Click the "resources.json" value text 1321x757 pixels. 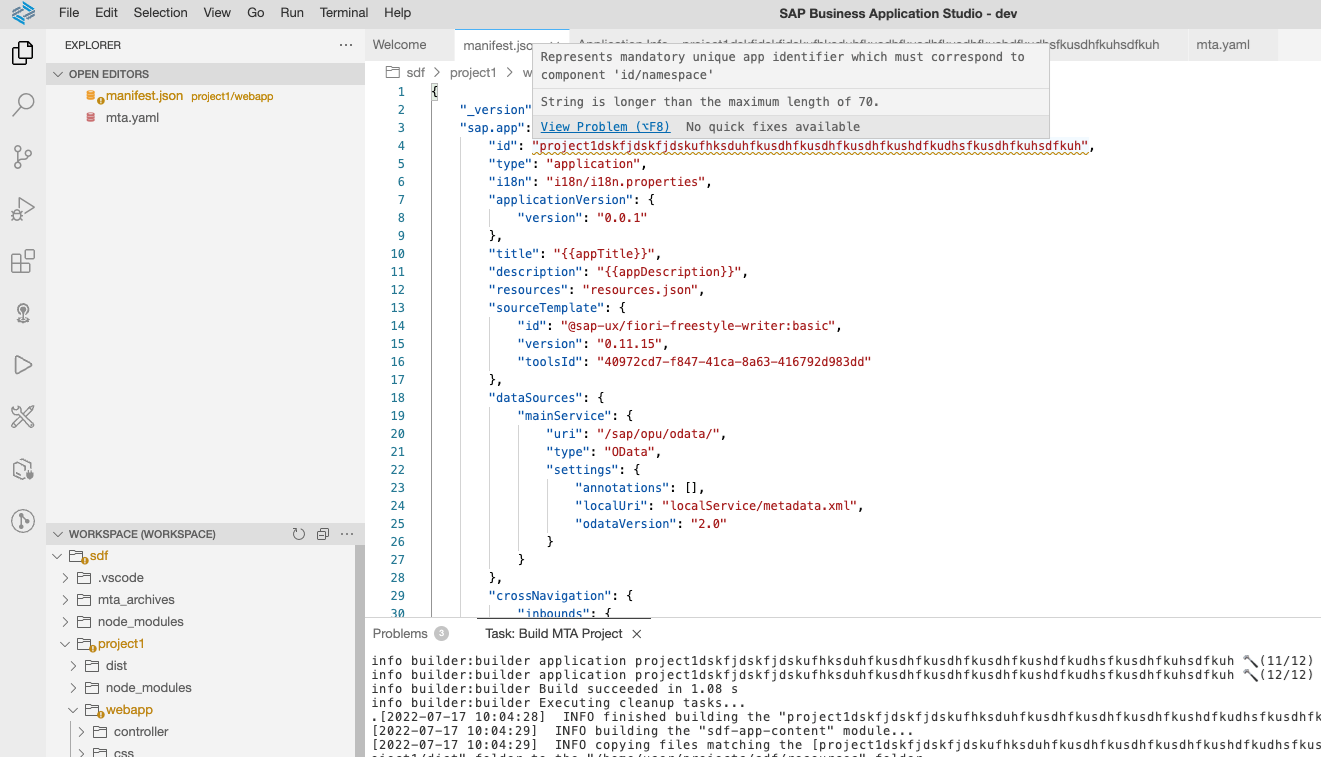click(640, 290)
